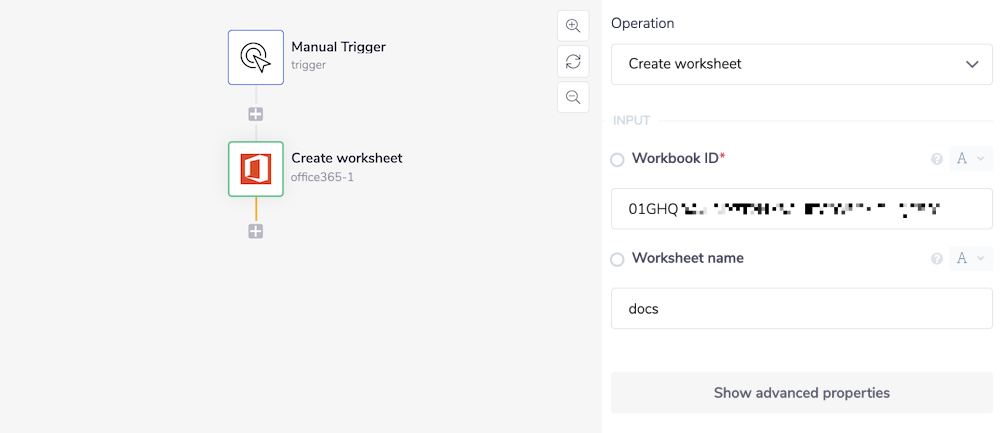Open help for Worksheet name
The height and width of the screenshot is (433, 1000).
tap(937, 259)
